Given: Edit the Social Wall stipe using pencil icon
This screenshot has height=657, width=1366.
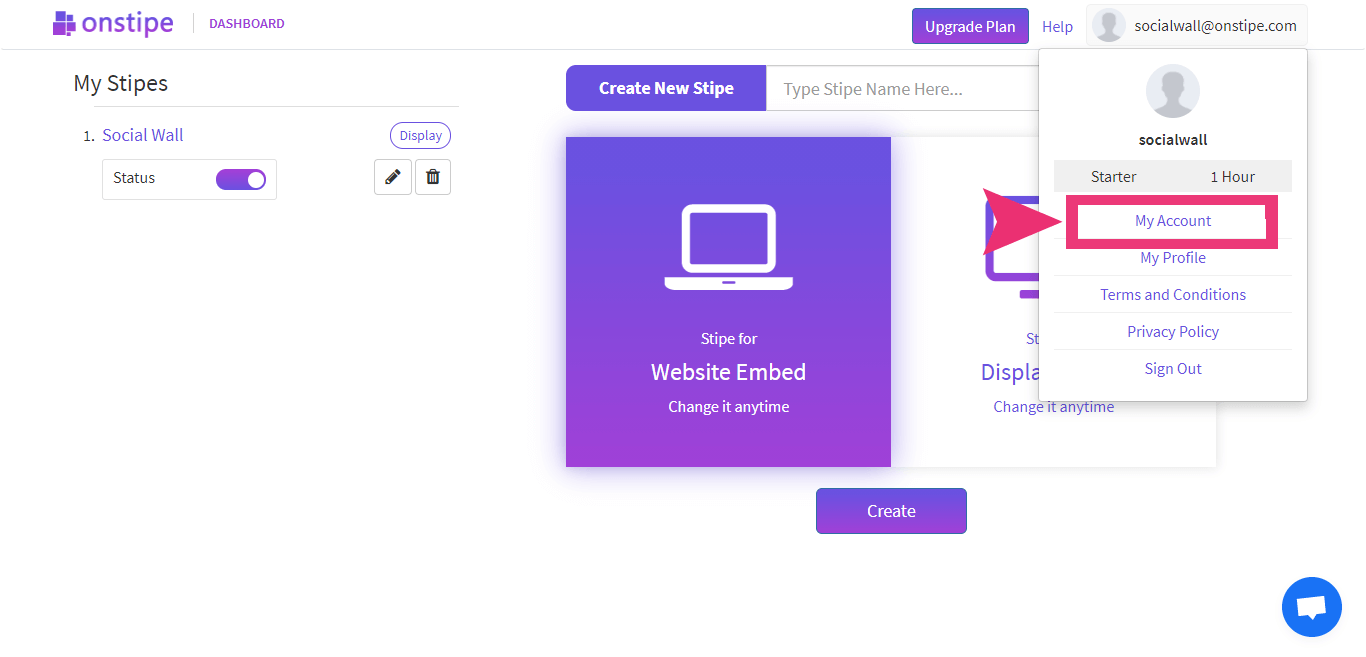Looking at the screenshot, I should click(x=392, y=177).
